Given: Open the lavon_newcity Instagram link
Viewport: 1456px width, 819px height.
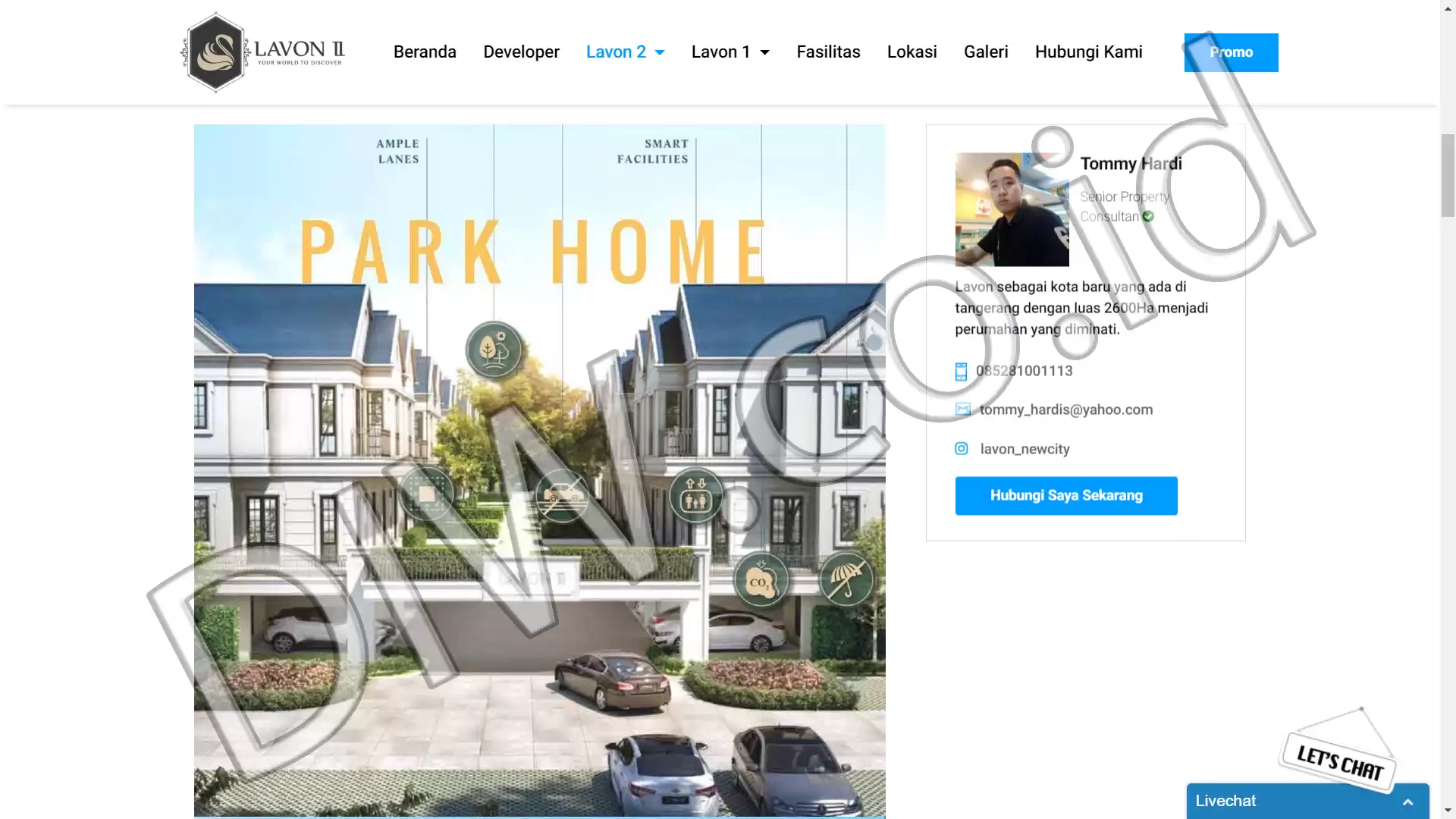Looking at the screenshot, I should pyautogui.click(x=1025, y=449).
